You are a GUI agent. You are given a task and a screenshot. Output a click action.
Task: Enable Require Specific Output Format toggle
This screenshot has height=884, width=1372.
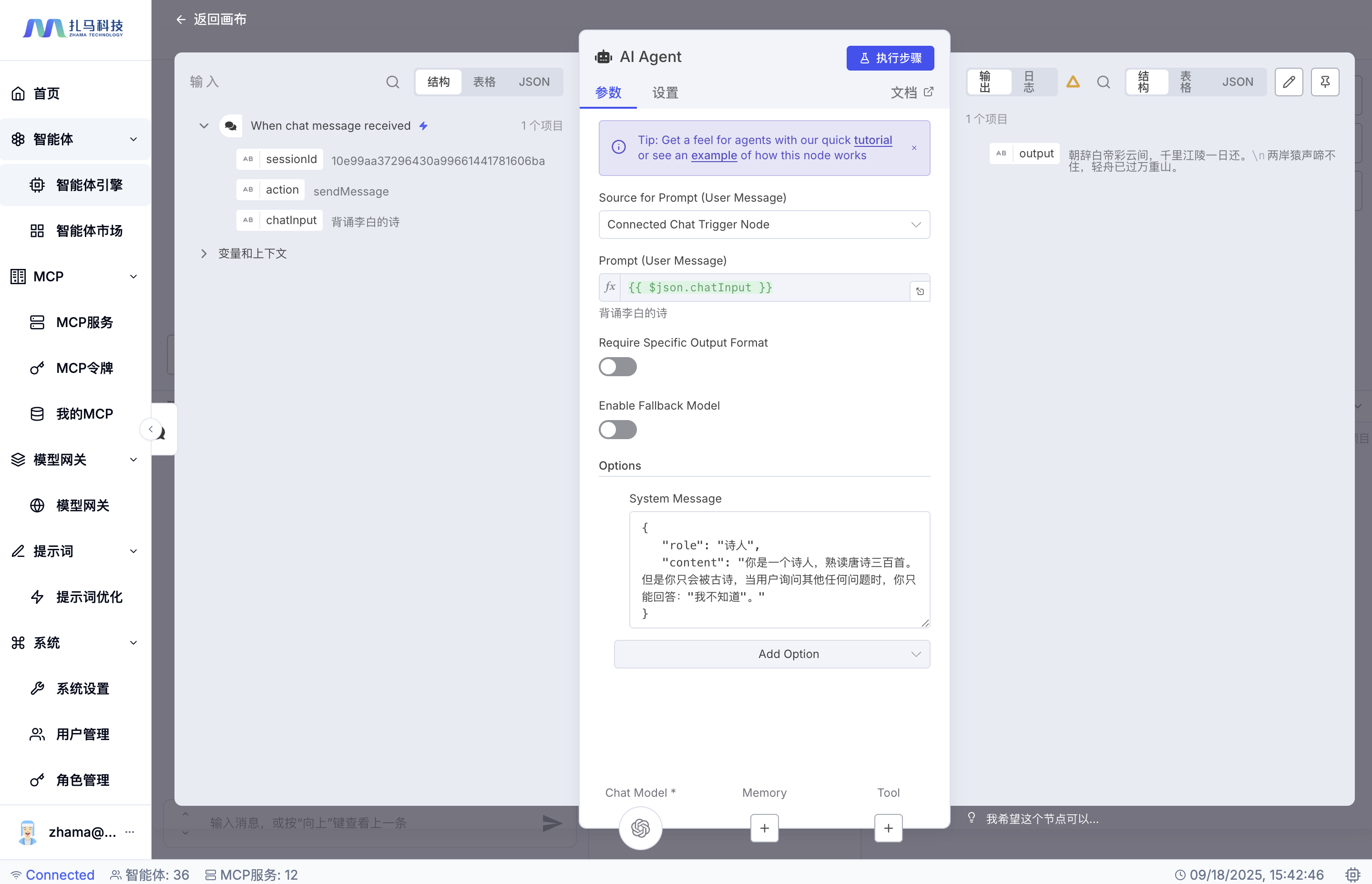(617, 366)
